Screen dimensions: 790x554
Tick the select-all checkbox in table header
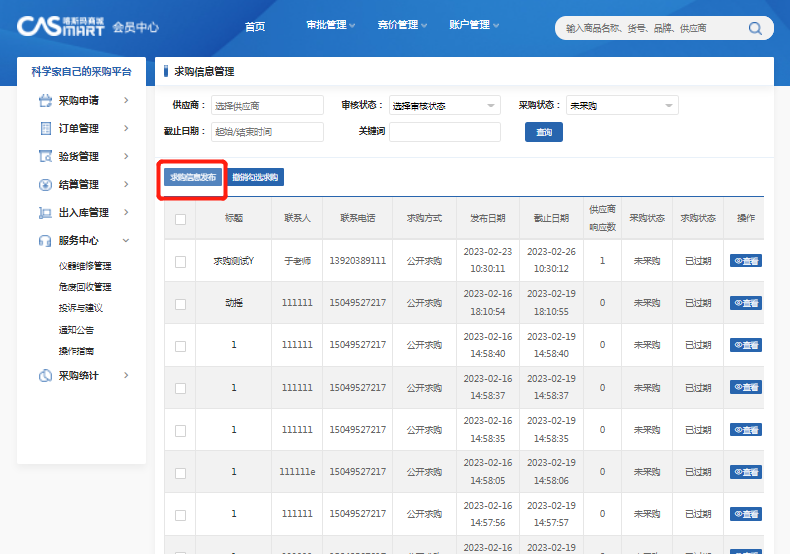pyautogui.click(x=180, y=219)
